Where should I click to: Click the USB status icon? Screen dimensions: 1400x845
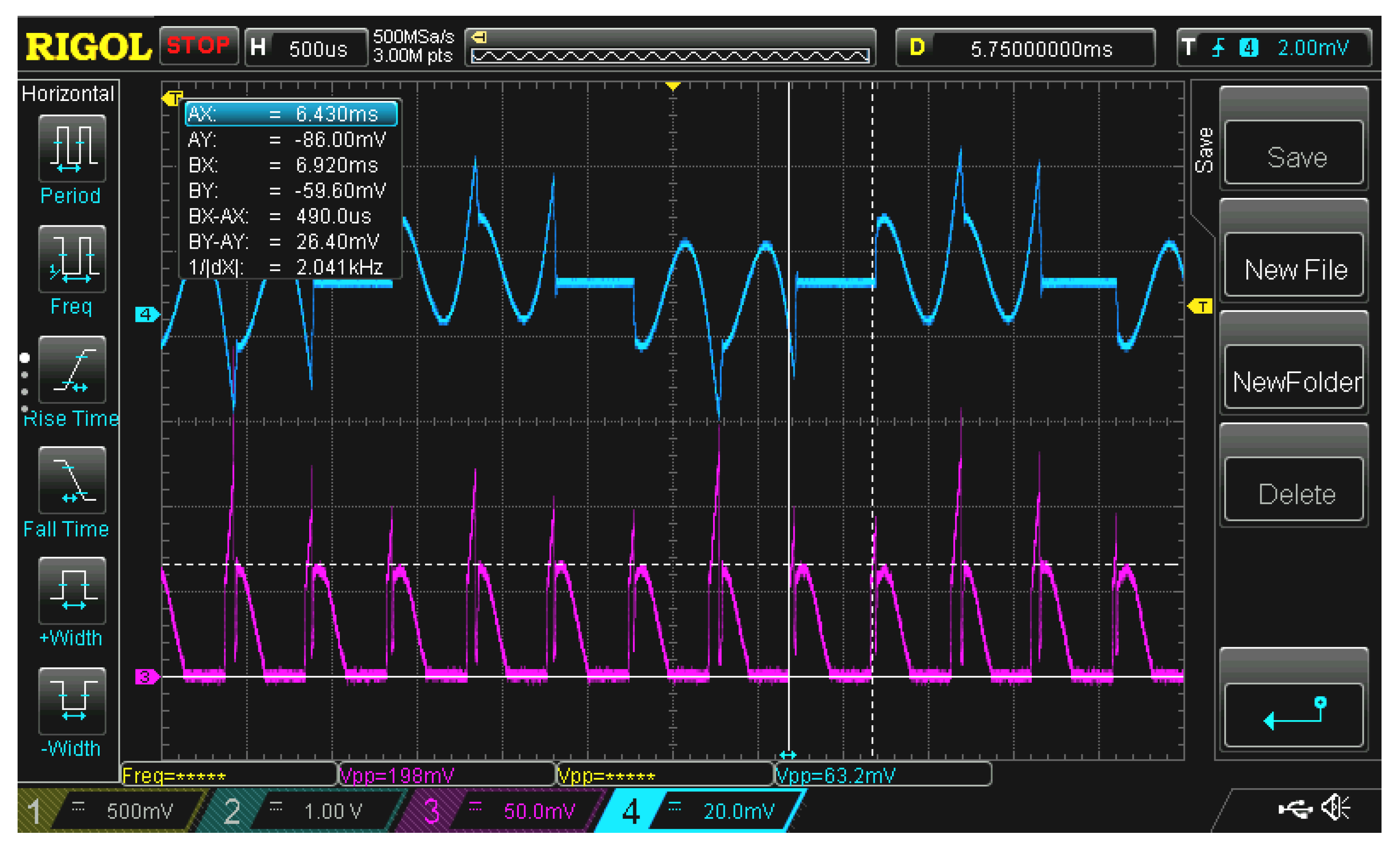click(x=1295, y=808)
